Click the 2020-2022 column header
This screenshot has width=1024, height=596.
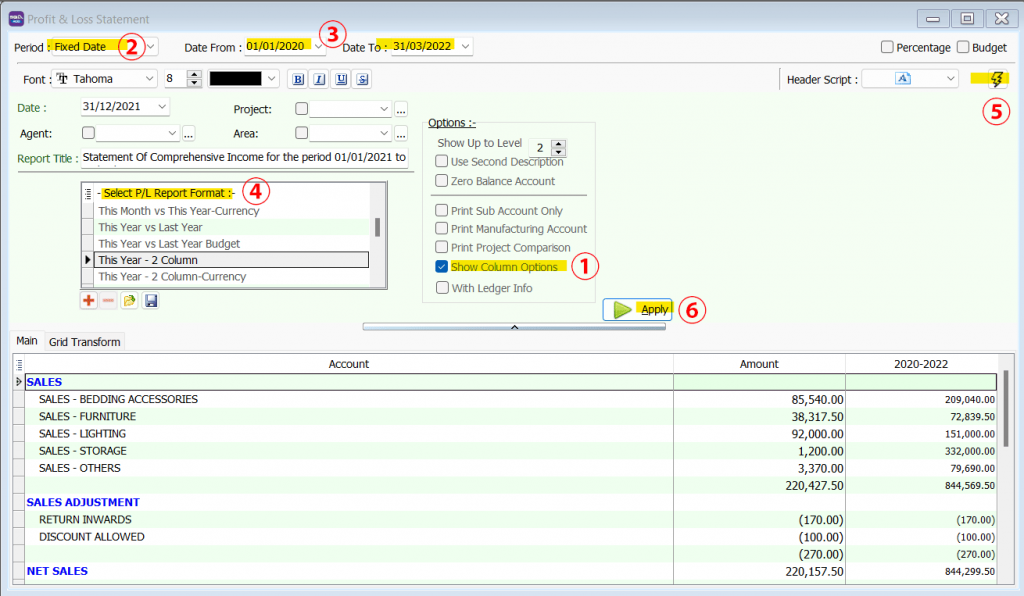click(921, 364)
